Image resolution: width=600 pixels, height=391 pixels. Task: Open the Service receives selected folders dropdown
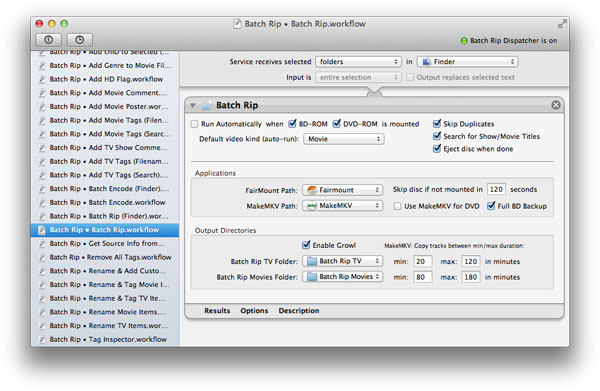[358, 62]
